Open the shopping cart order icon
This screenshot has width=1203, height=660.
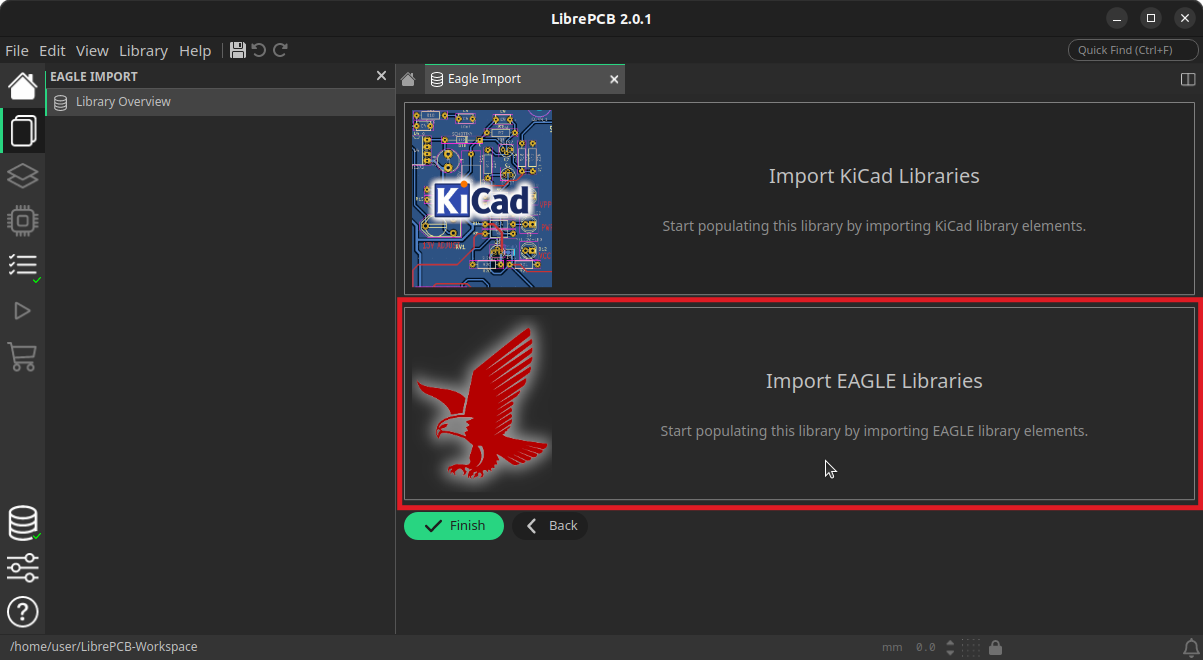tap(22, 356)
